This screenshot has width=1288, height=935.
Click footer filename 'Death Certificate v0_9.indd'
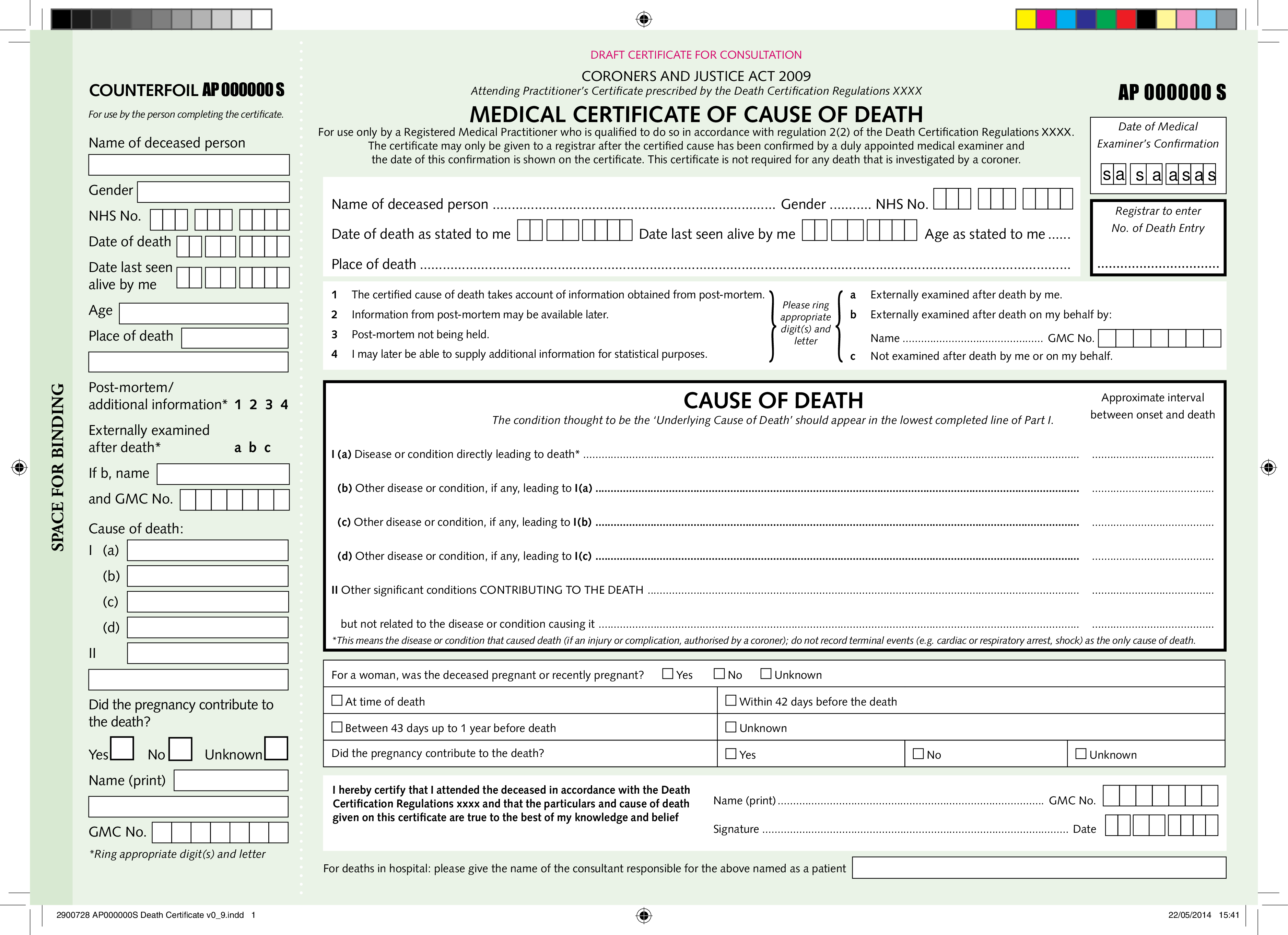tap(192, 915)
